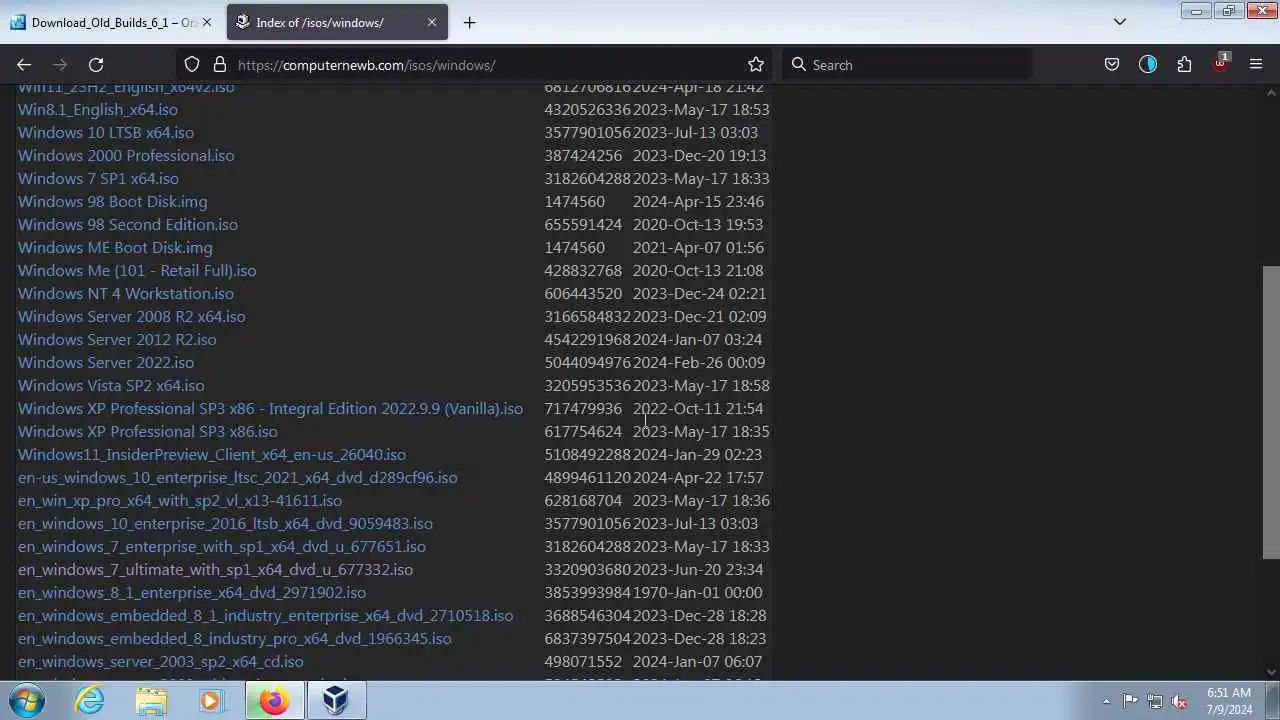
Task: Open the en_windows_10_enterprise_2016_ltsb iso link
Action: point(225,523)
